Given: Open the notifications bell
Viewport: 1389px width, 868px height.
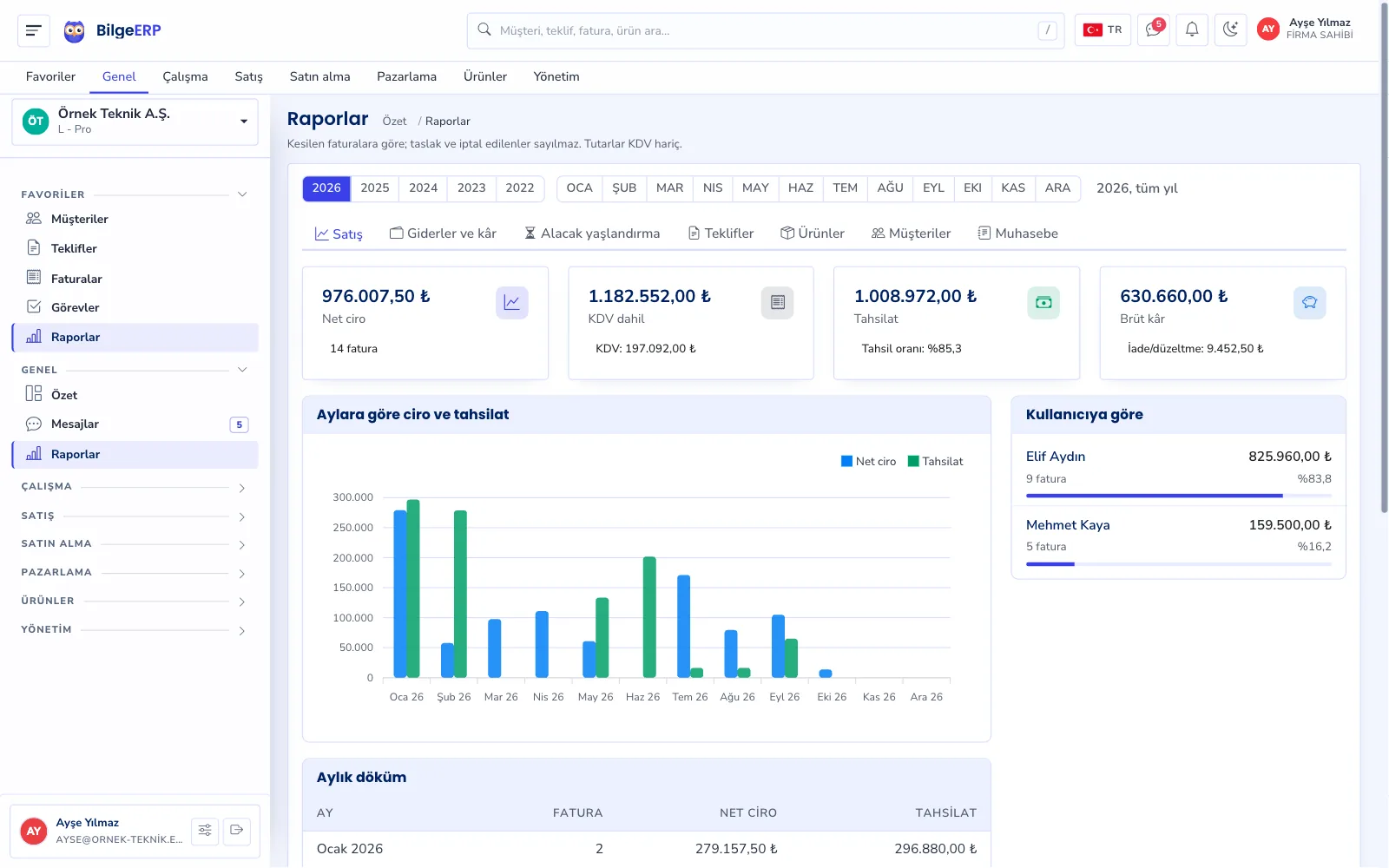Looking at the screenshot, I should (x=1192, y=30).
